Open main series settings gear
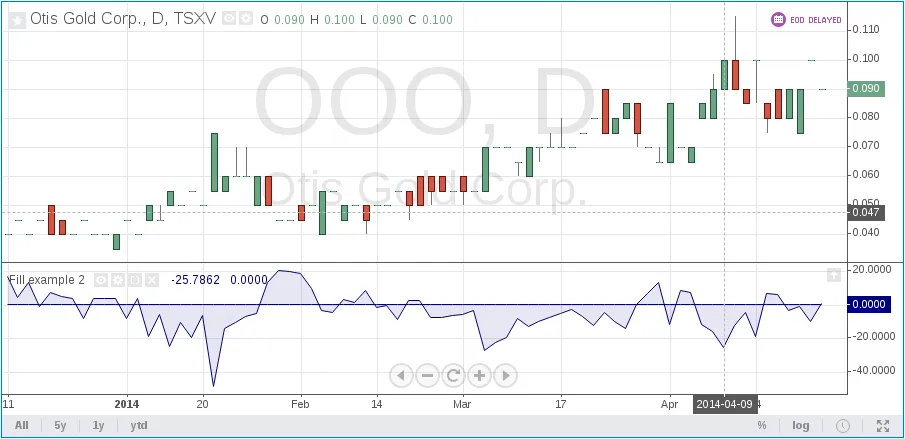Viewport: 905px width, 439px height. 245,19
